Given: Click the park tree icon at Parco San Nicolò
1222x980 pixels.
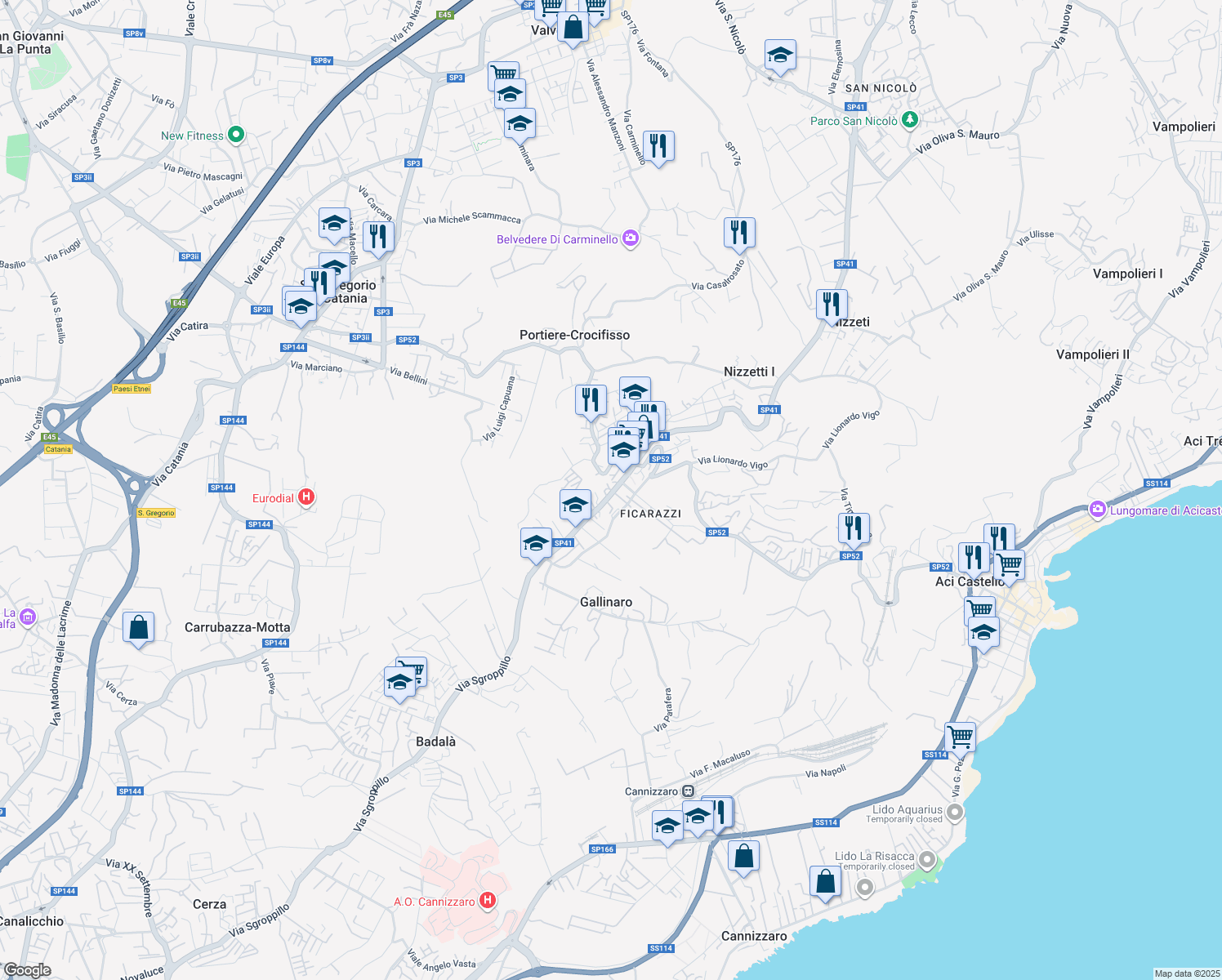Looking at the screenshot, I should (910, 119).
